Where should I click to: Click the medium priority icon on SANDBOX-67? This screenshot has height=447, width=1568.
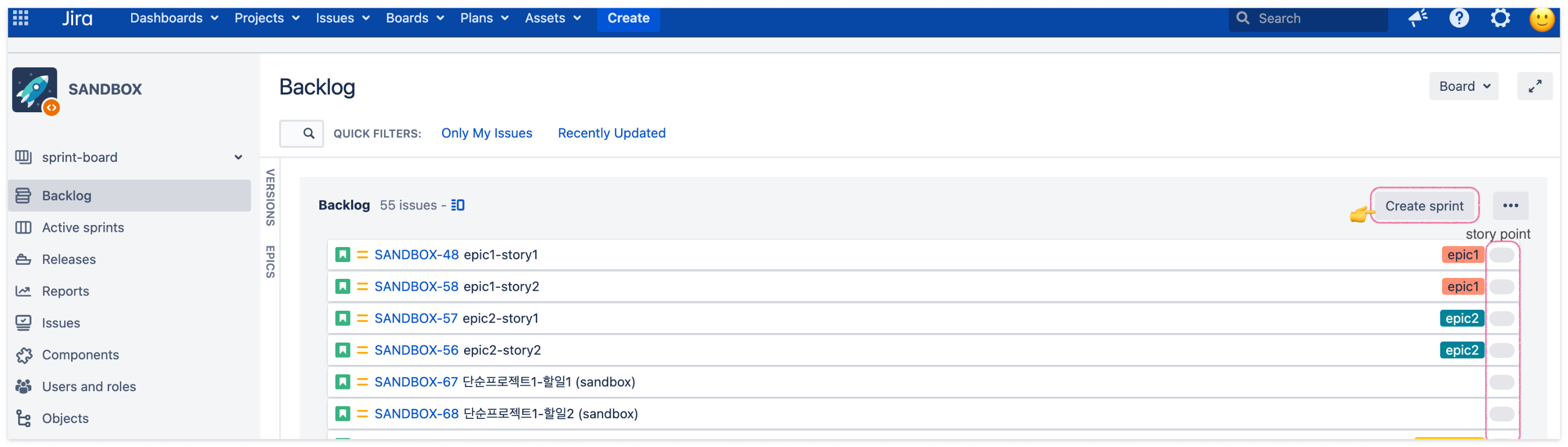tap(362, 382)
